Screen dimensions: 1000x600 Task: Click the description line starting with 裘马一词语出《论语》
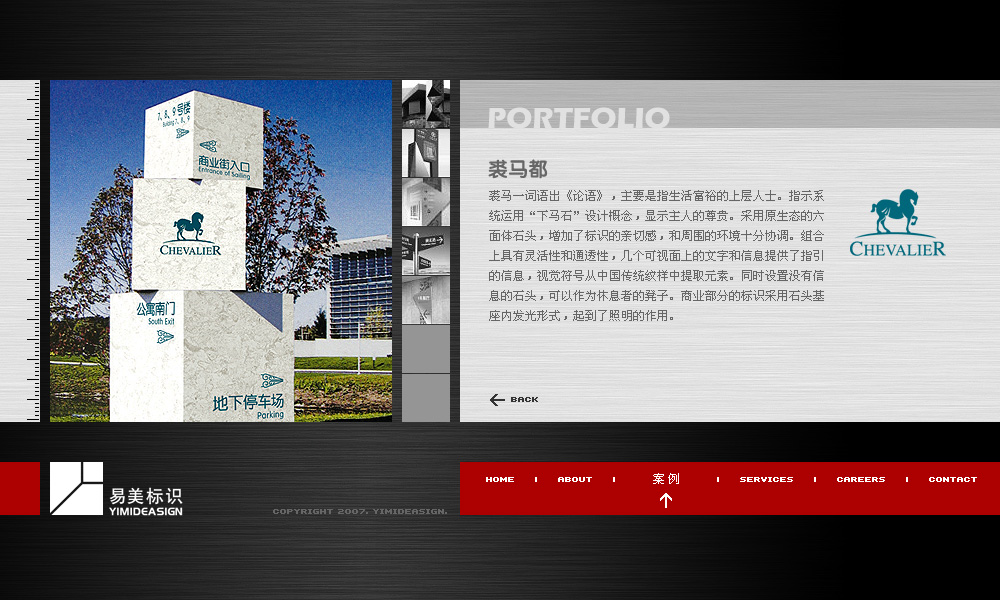[656, 196]
